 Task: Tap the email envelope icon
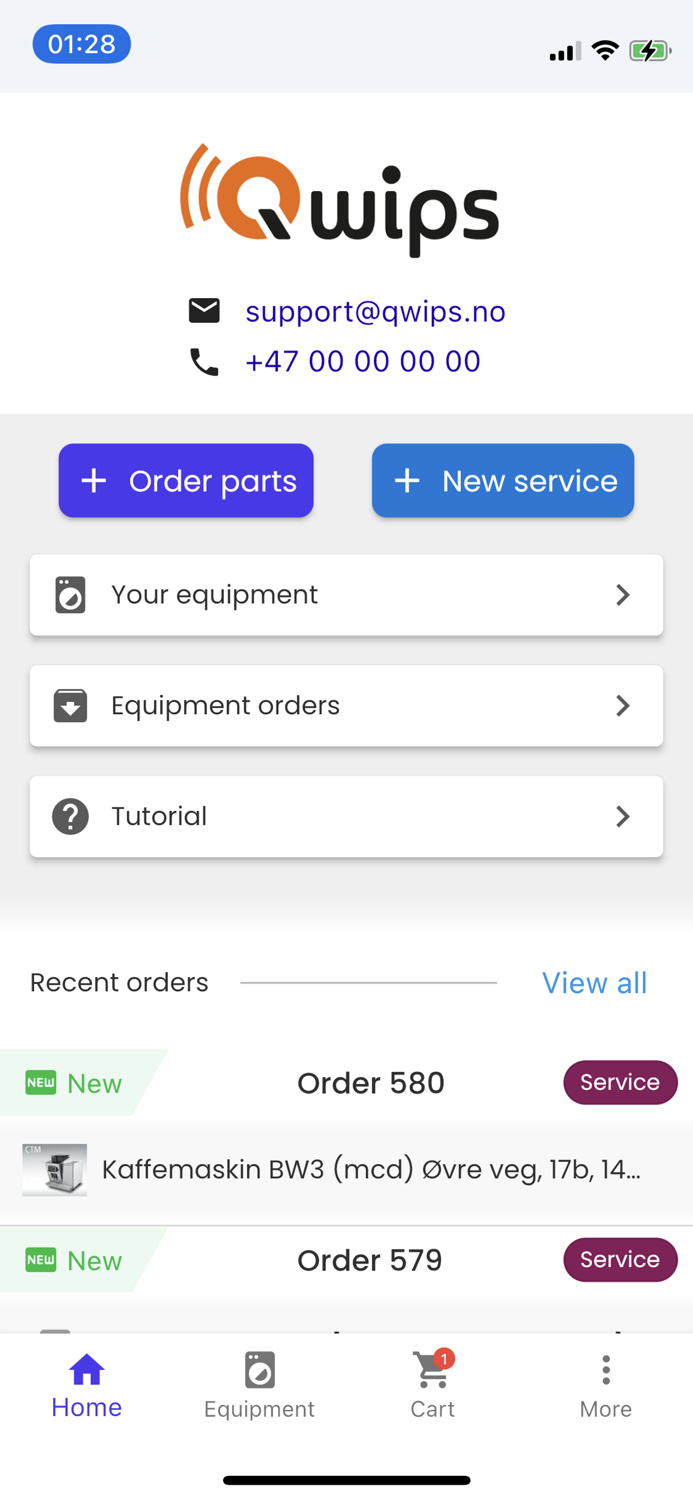[x=204, y=310]
